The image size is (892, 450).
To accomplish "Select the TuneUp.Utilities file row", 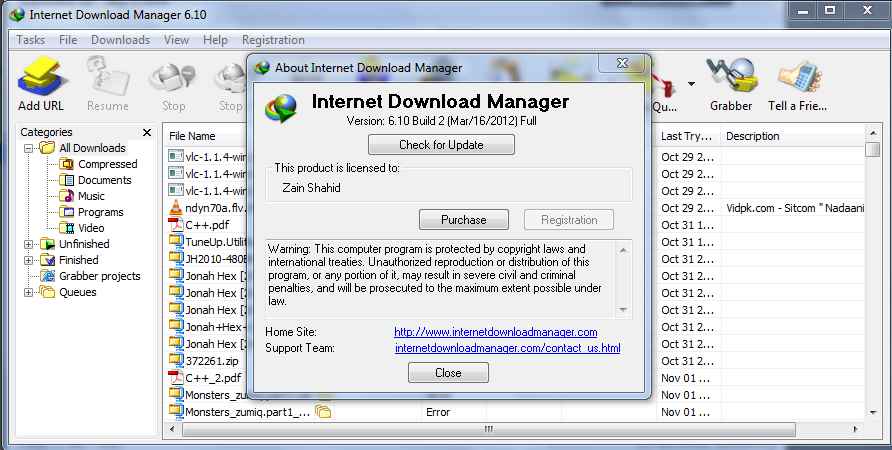I will tap(207, 242).
